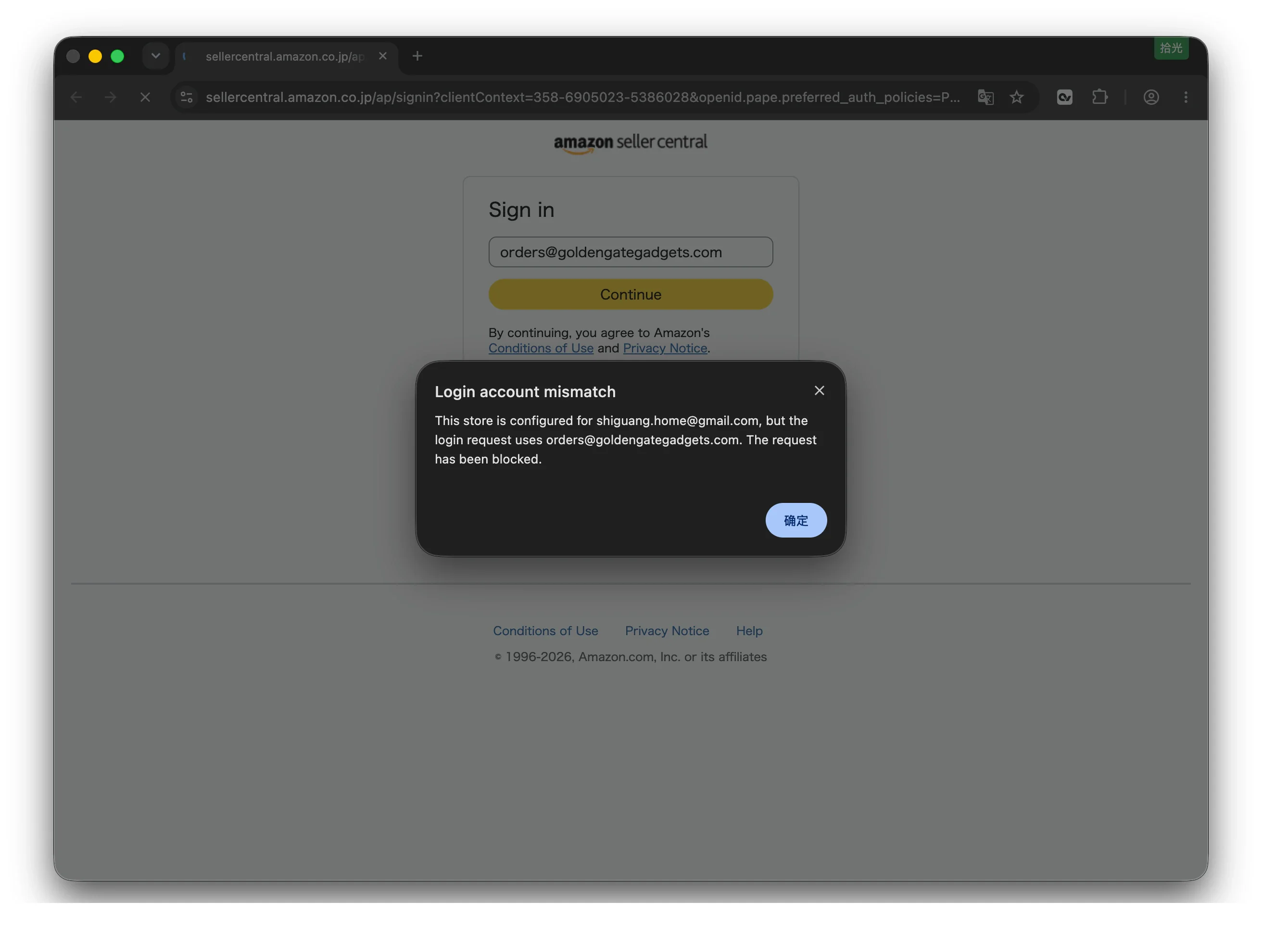Open Conditions of Use link in sign-in box
The height and width of the screenshot is (952, 1262).
[x=541, y=348]
